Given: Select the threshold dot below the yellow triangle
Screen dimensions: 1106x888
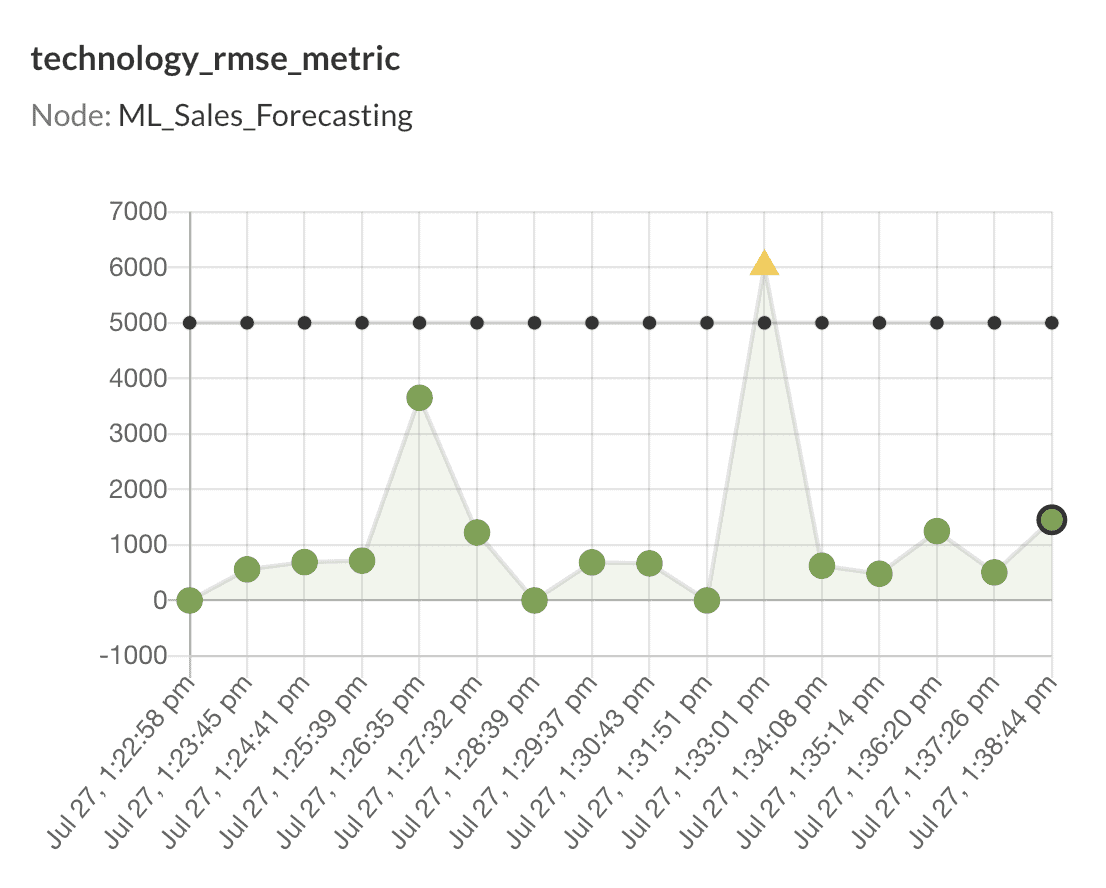Looking at the screenshot, I should coord(764,323).
